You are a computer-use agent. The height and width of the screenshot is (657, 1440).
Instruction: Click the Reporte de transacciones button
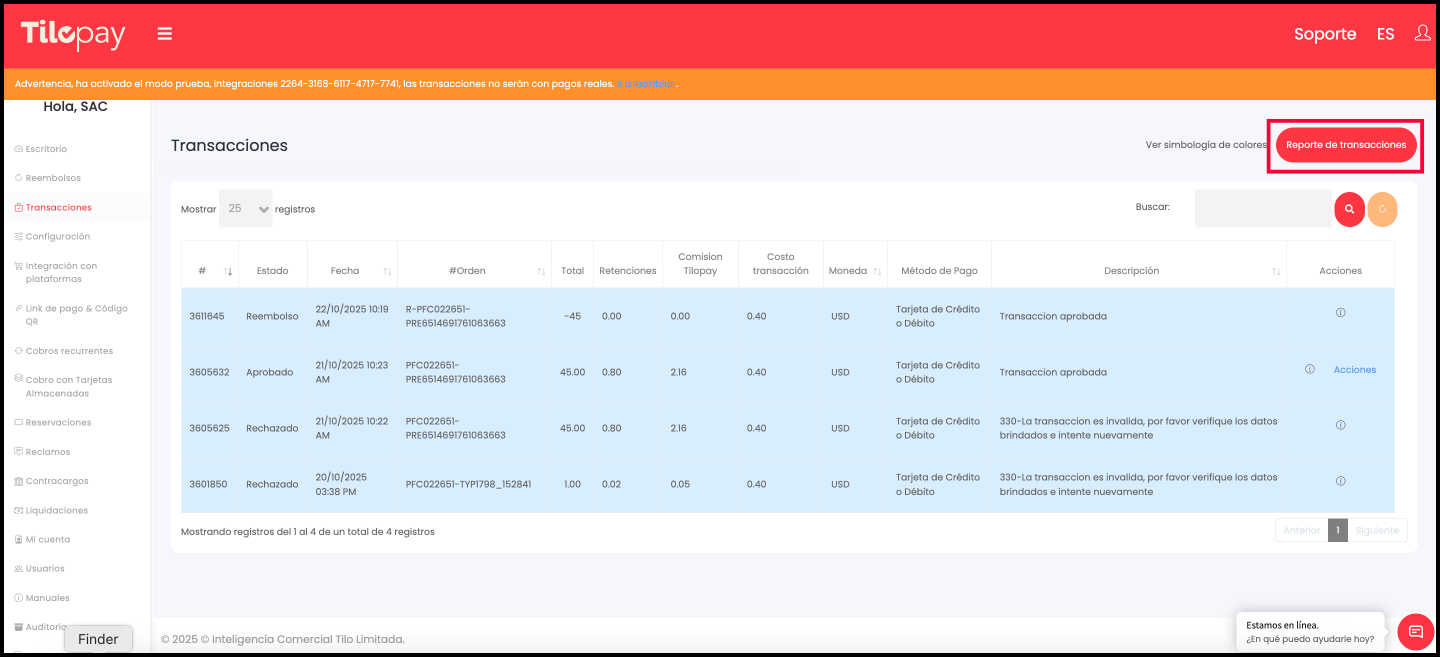[x=1345, y=145]
